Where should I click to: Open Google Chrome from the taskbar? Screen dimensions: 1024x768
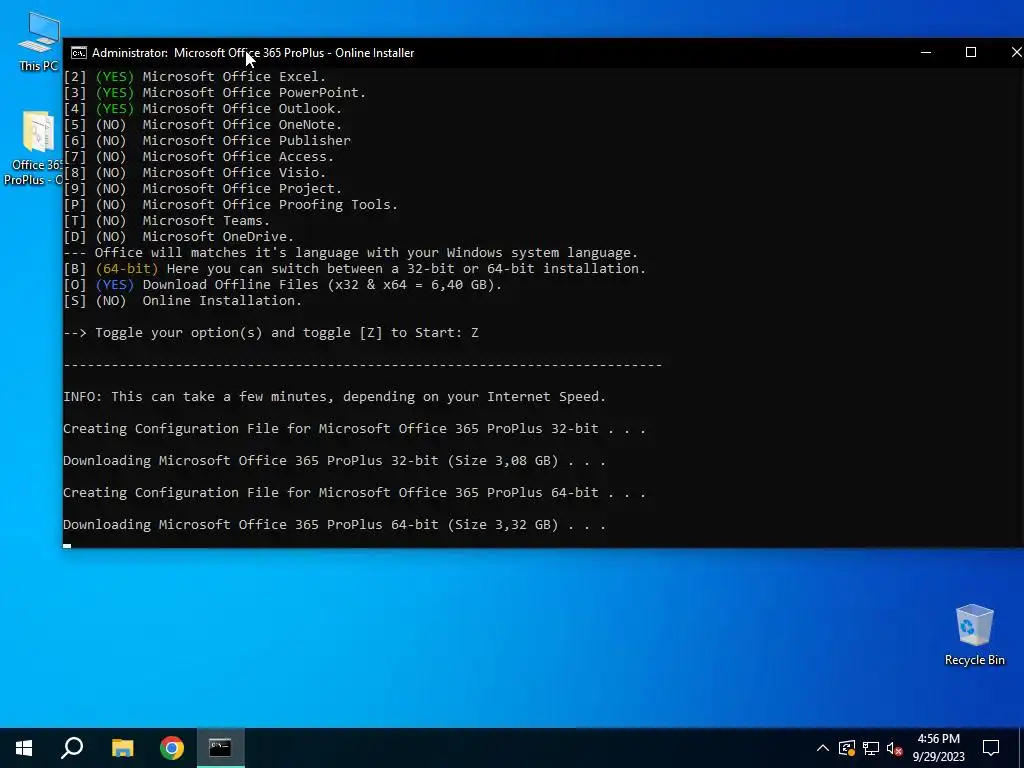click(x=172, y=748)
